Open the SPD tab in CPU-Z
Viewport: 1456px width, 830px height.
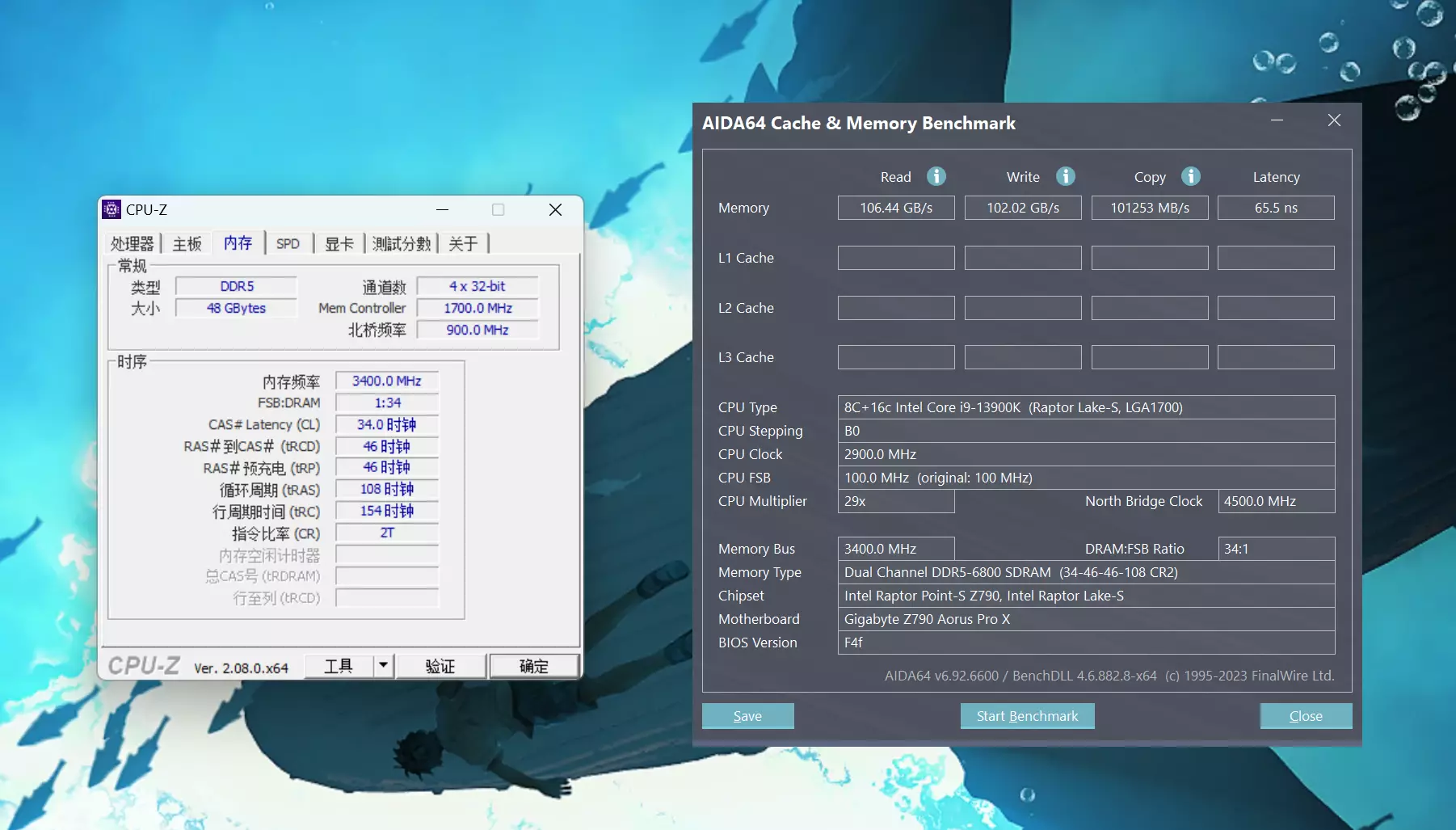pos(288,243)
